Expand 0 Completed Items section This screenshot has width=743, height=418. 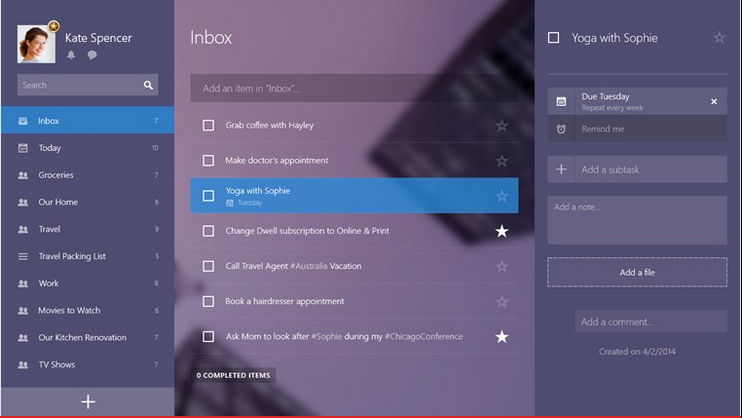[234, 375]
